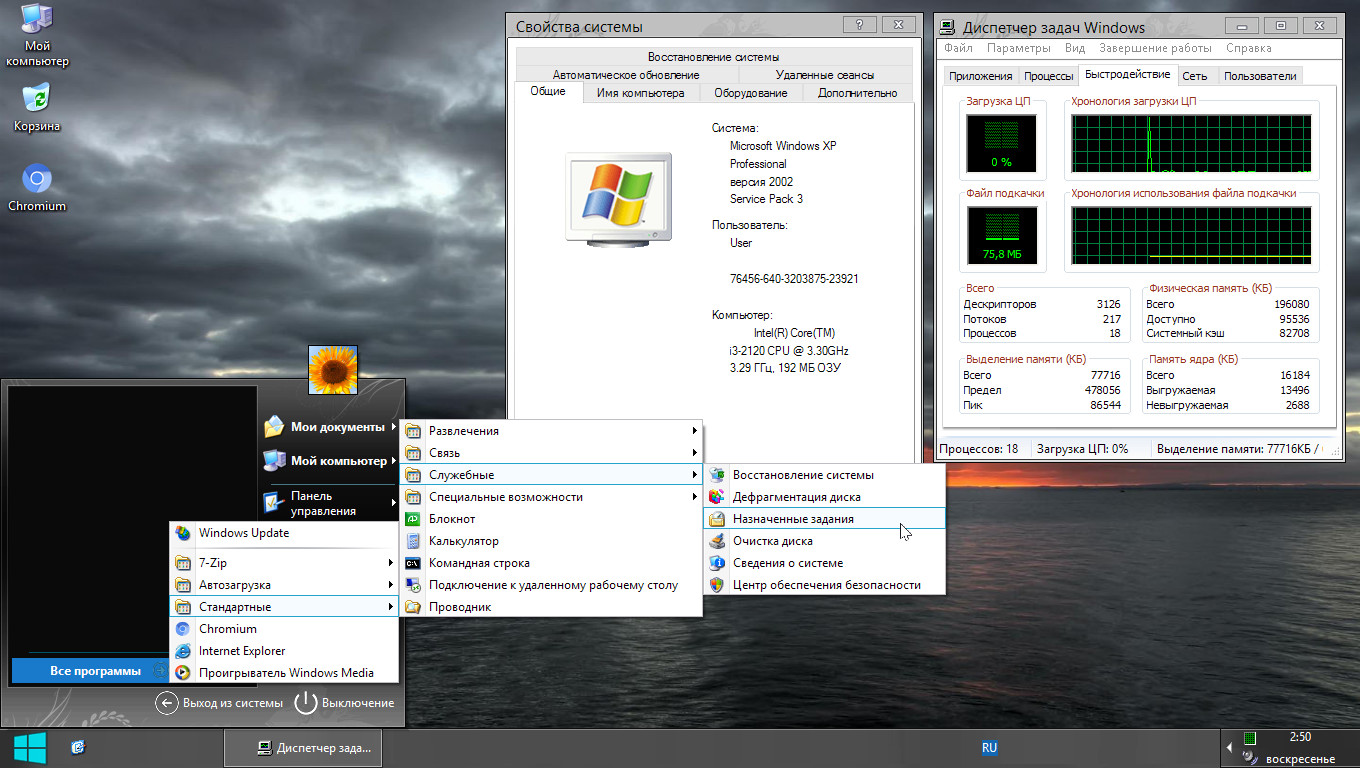This screenshot has width=1360, height=768.
Task: Launch Калькулятор from the Standard menu
Action: (463, 541)
